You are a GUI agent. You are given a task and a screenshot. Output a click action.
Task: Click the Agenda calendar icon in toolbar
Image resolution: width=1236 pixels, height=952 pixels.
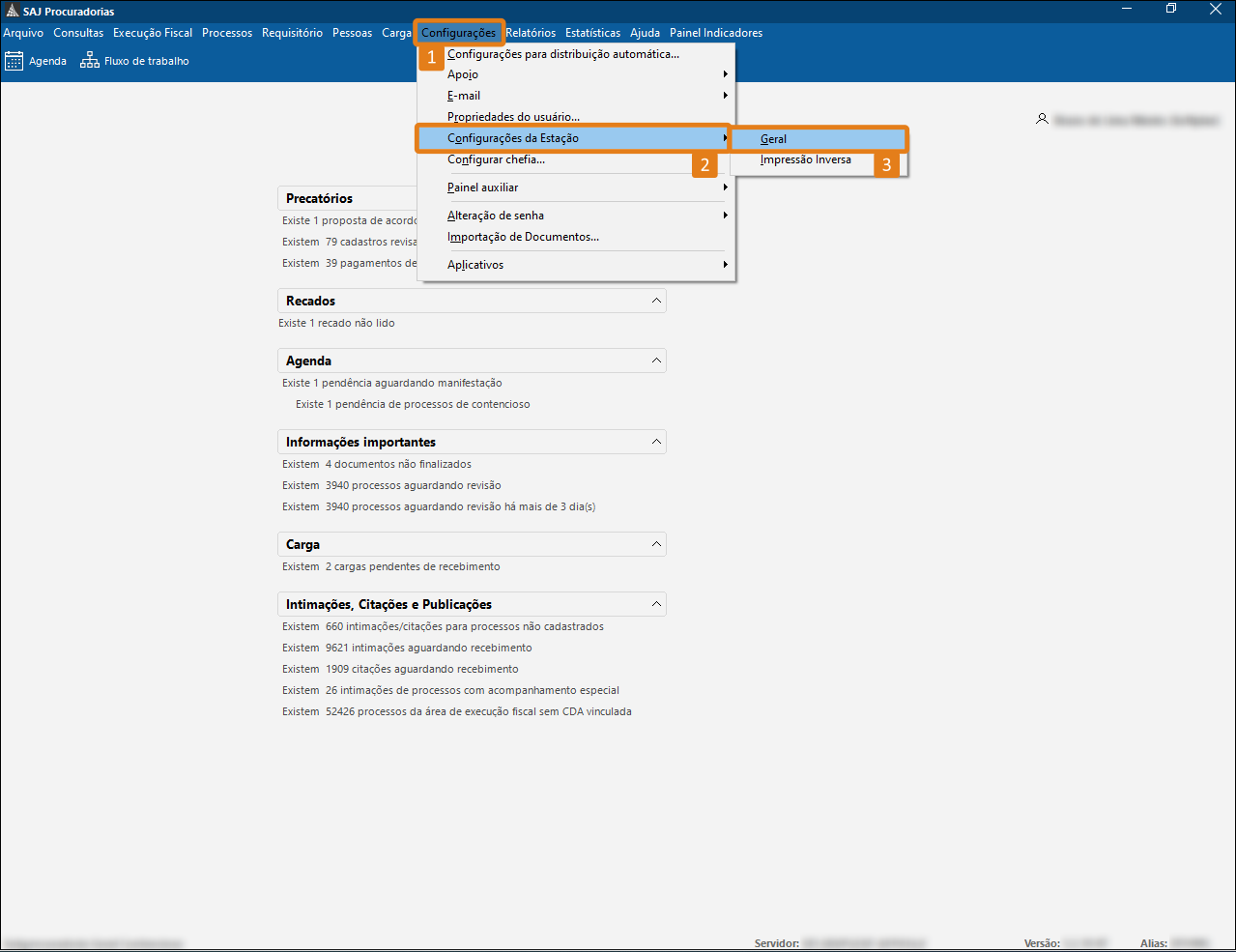click(14, 61)
